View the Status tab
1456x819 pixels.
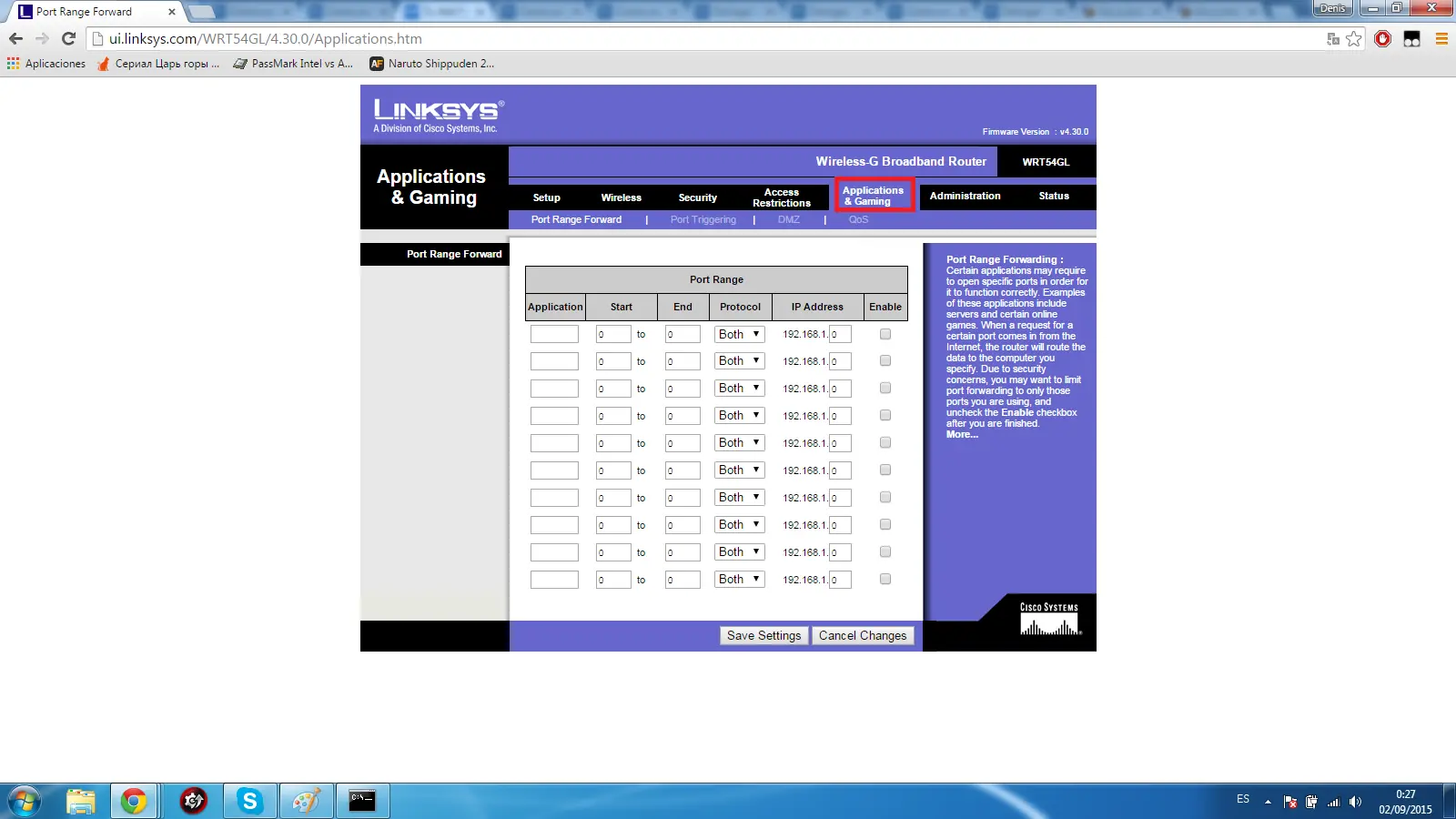pyautogui.click(x=1054, y=196)
